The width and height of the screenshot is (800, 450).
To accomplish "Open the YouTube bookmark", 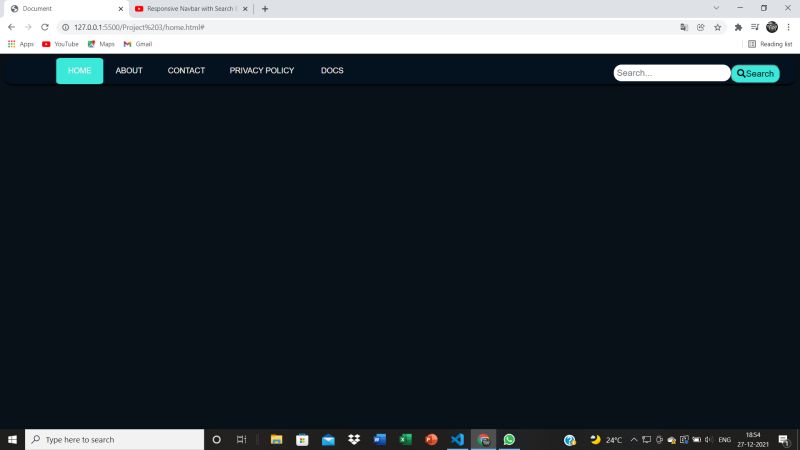I will 60,44.
